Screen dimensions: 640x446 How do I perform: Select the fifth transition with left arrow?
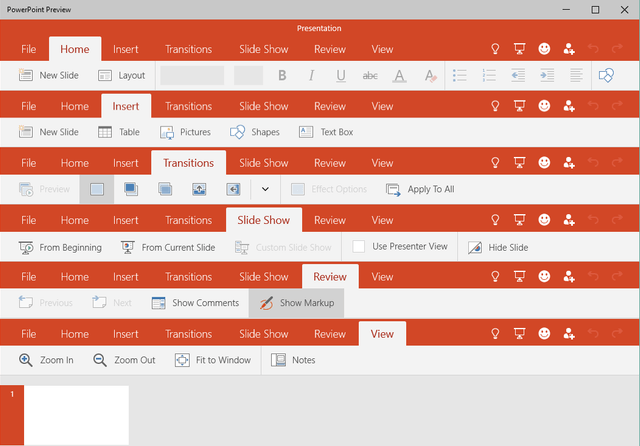pos(233,189)
